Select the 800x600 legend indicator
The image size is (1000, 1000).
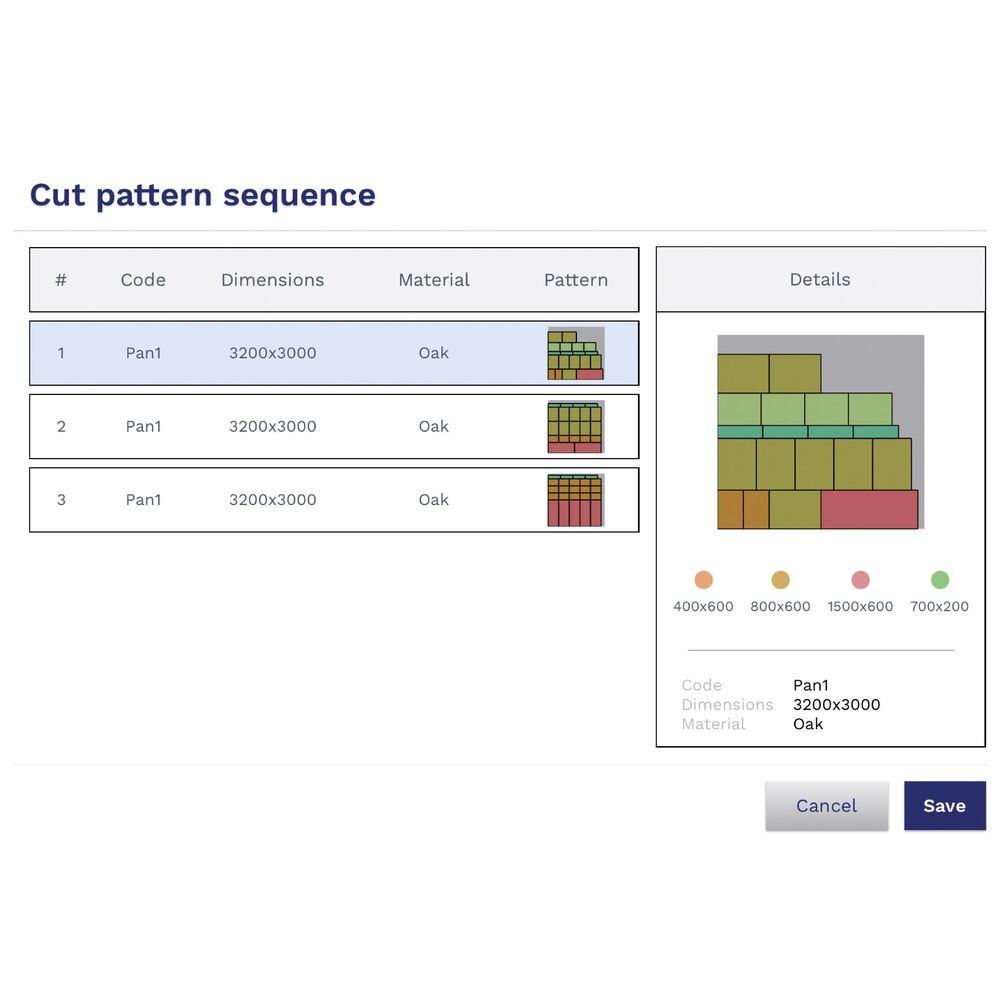click(780, 579)
